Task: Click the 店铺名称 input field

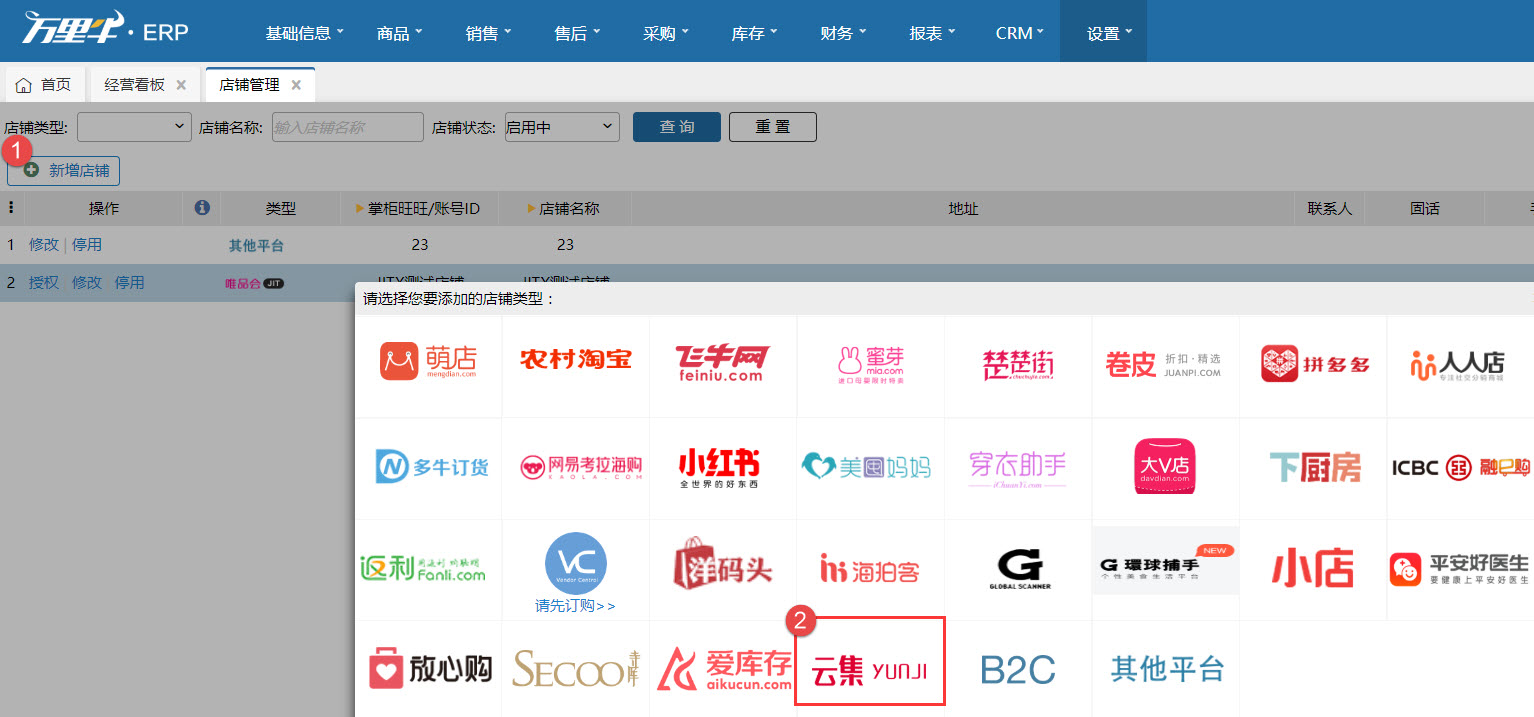Action: coord(347,126)
